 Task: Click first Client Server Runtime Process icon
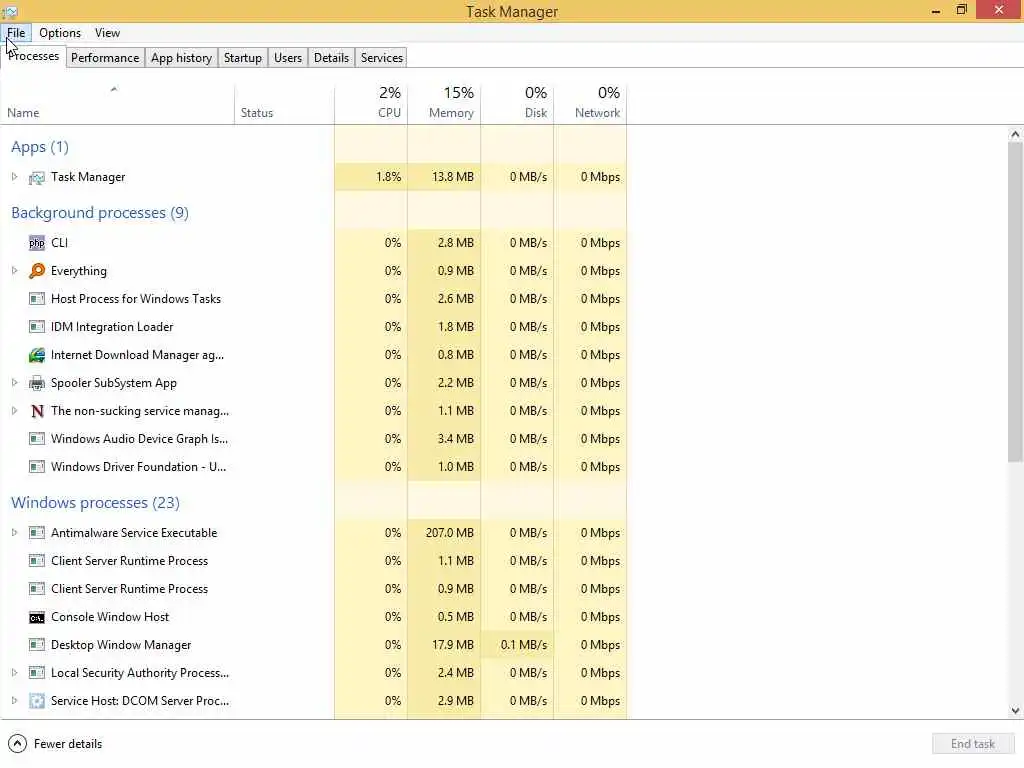pyautogui.click(x=37, y=561)
